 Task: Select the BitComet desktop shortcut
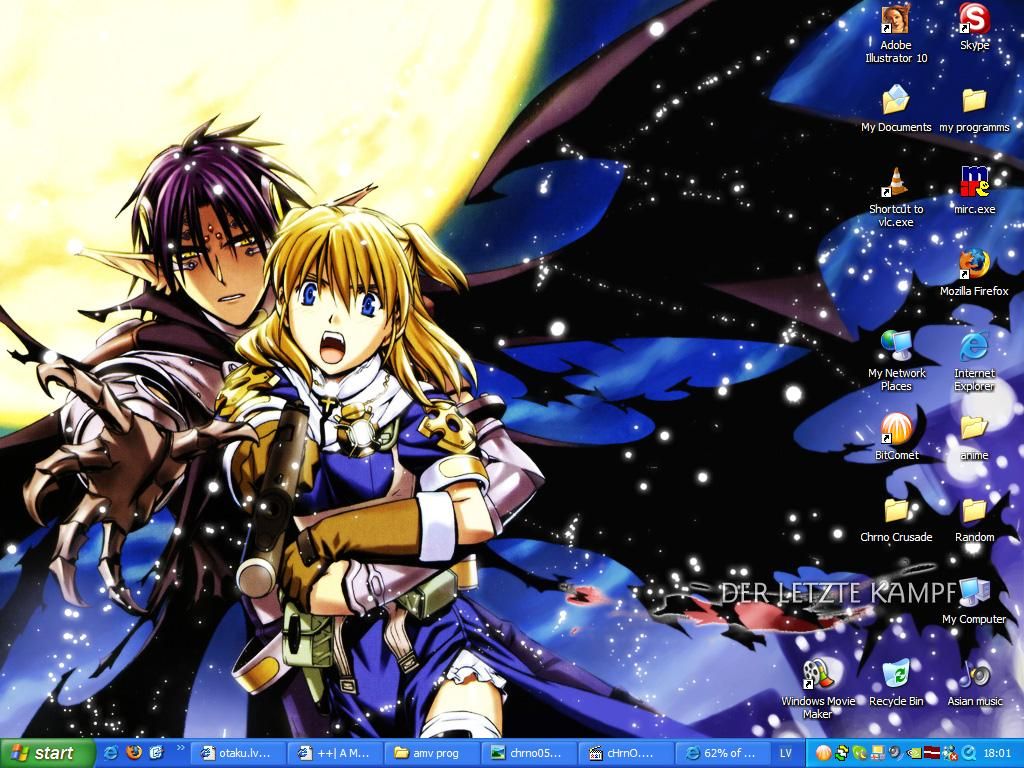[896, 437]
